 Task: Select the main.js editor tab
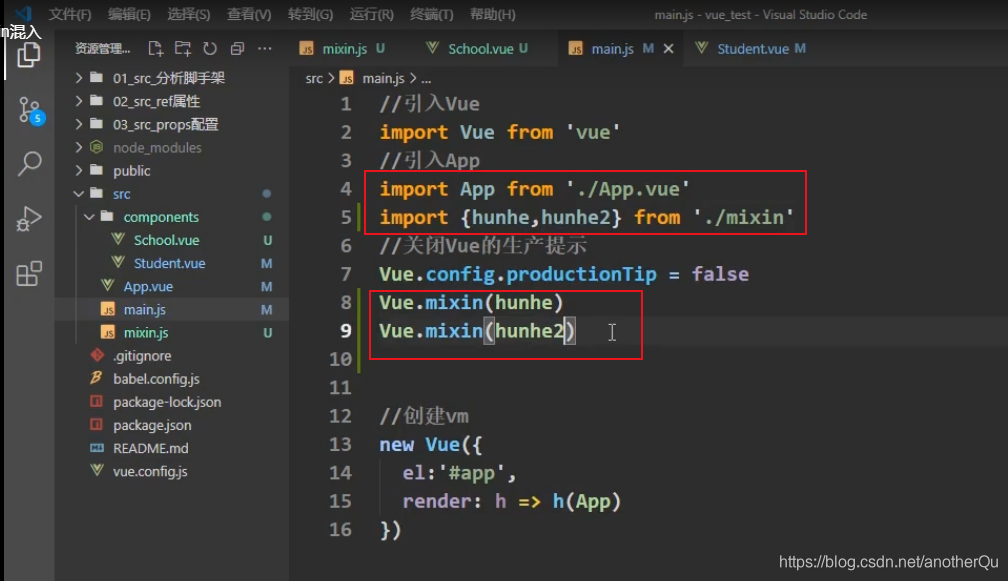pyautogui.click(x=611, y=49)
